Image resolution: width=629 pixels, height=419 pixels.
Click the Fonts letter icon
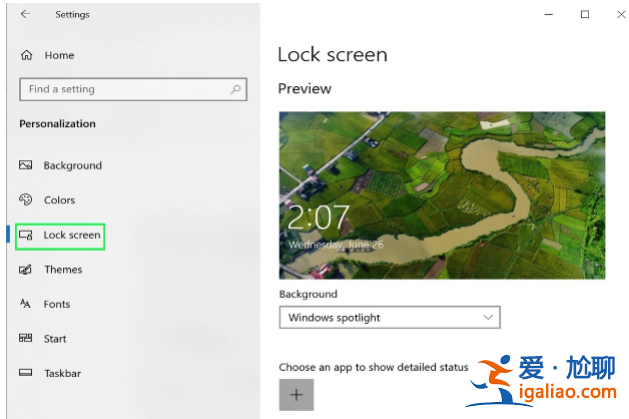click(25, 304)
